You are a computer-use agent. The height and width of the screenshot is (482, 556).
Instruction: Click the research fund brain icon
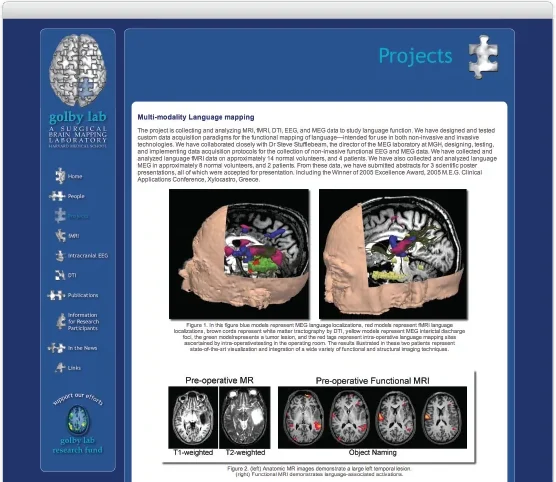(x=78, y=420)
